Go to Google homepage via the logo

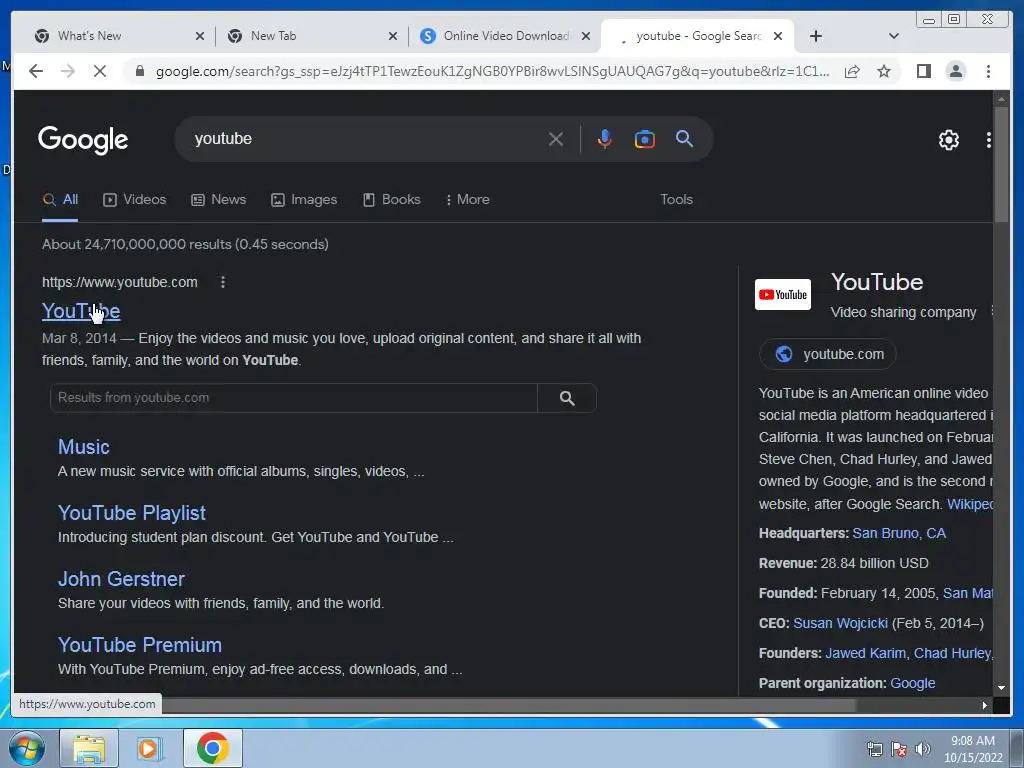(x=83, y=140)
